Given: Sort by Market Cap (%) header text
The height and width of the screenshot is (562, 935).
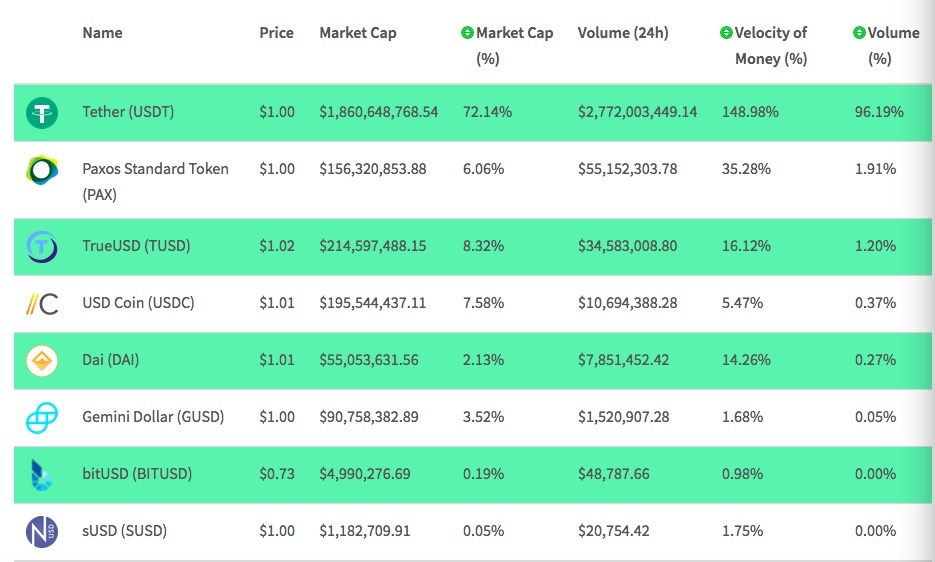Looking at the screenshot, I should pyautogui.click(x=515, y=45).
